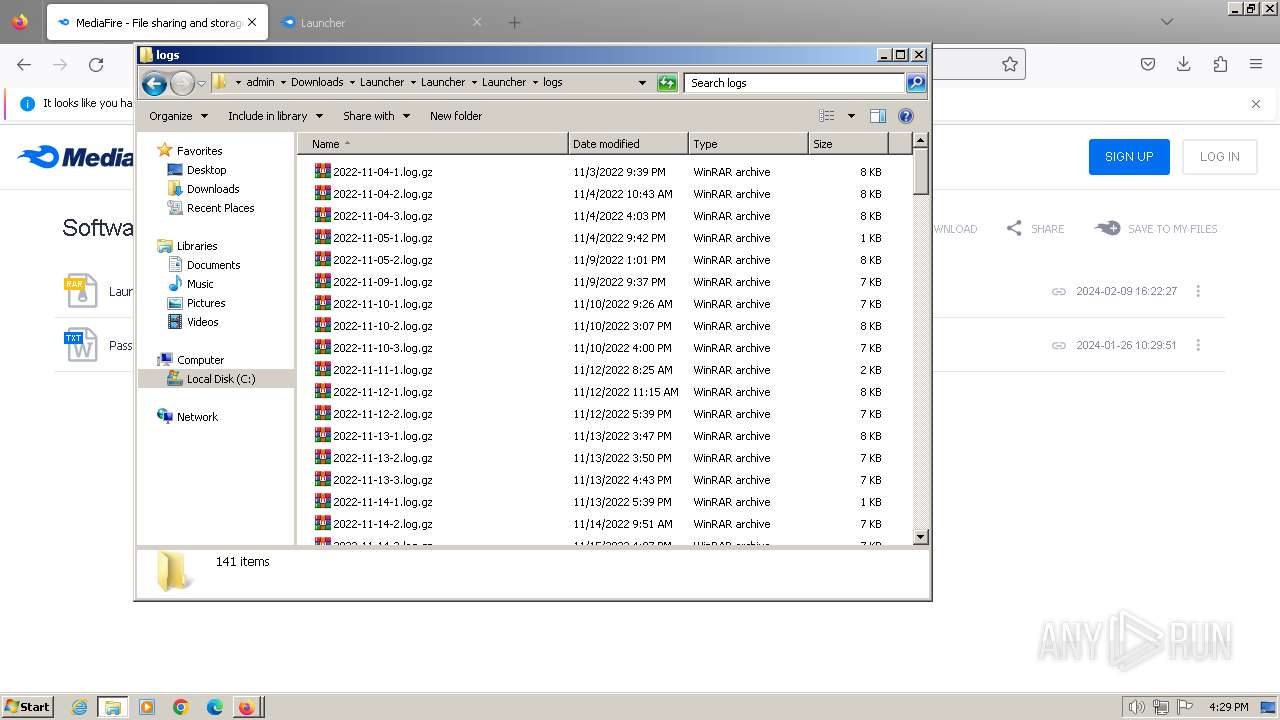The height and width of the screenshot is (720, 1280).
Task: Click the search magnifier icon in Explorer
Action: coord(916,83)
